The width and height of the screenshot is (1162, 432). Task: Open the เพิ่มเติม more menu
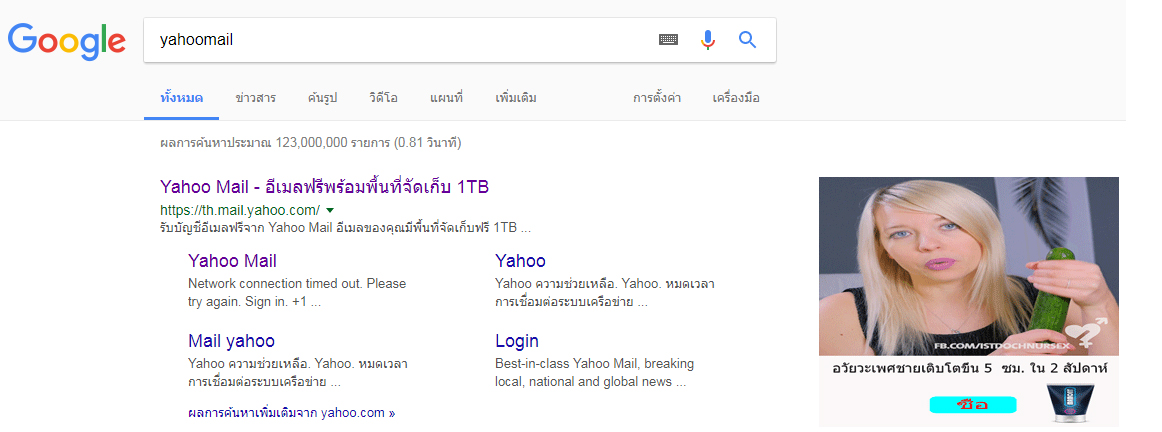pyautogui.click(x=516, y=98)
